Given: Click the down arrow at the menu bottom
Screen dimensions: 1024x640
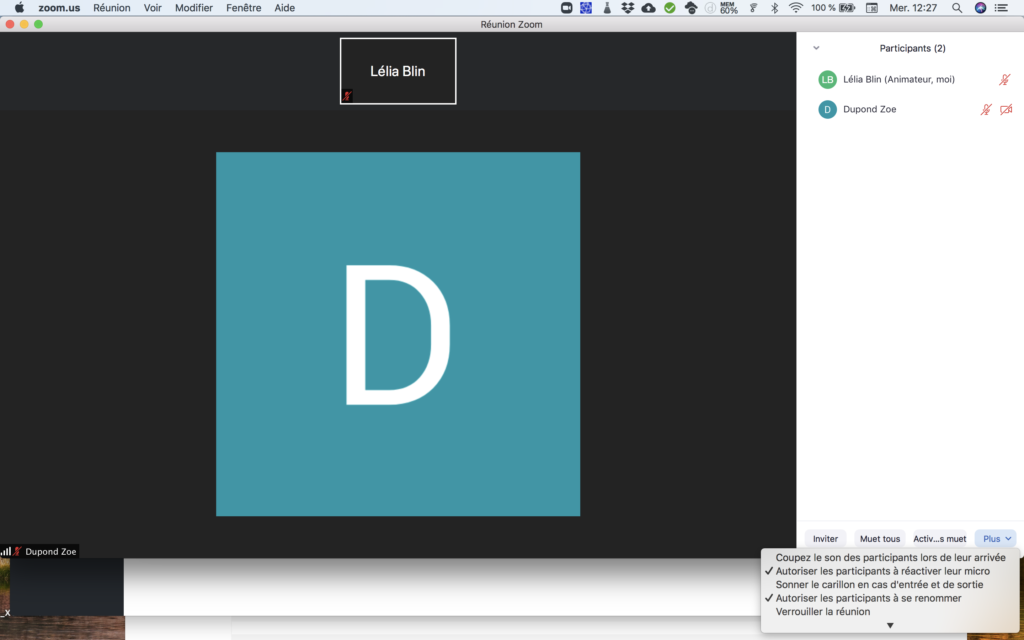Looking at the screenshot, I should click(889, 626).
